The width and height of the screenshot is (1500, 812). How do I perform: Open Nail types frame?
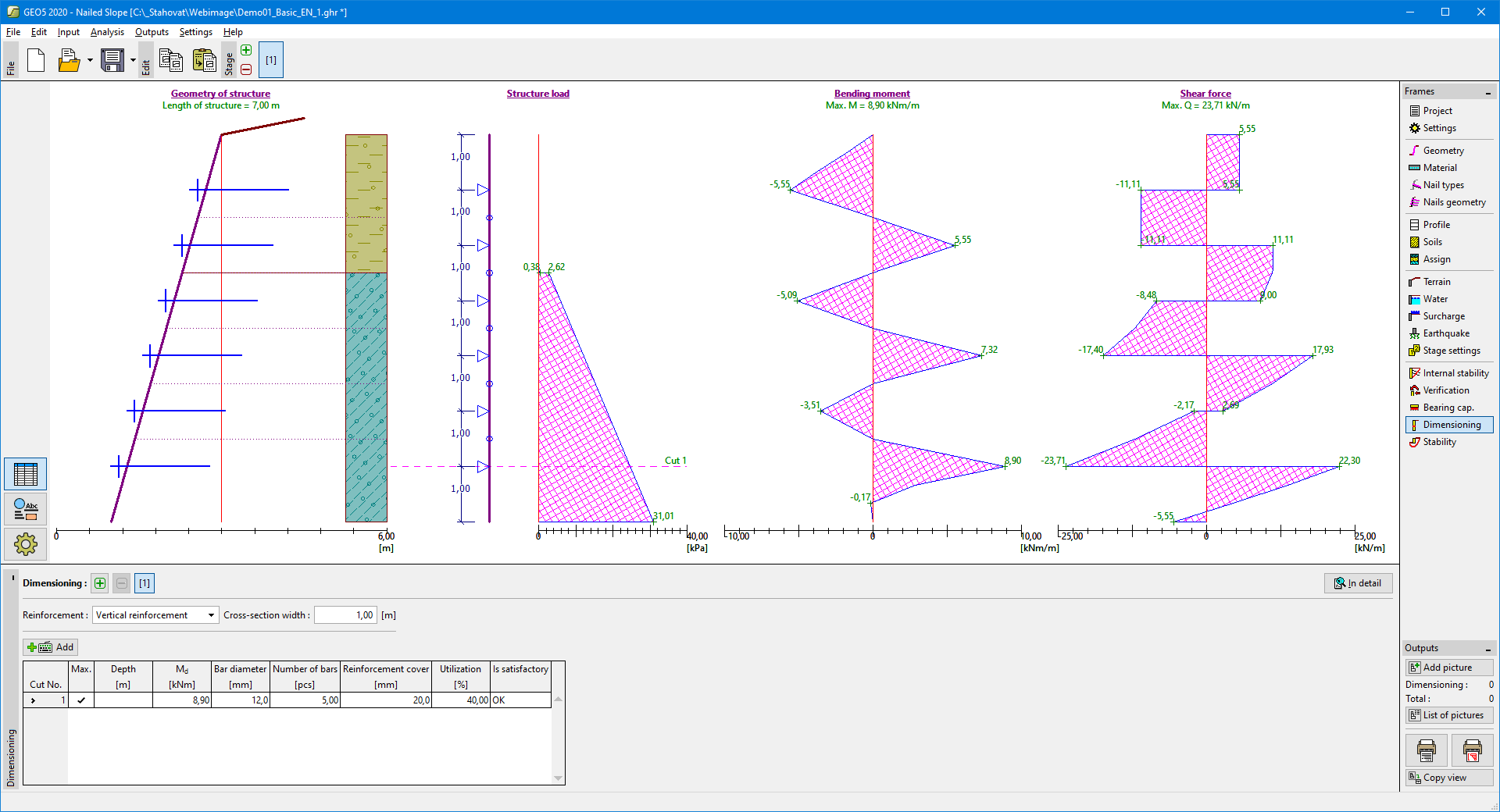point(1443,185)
